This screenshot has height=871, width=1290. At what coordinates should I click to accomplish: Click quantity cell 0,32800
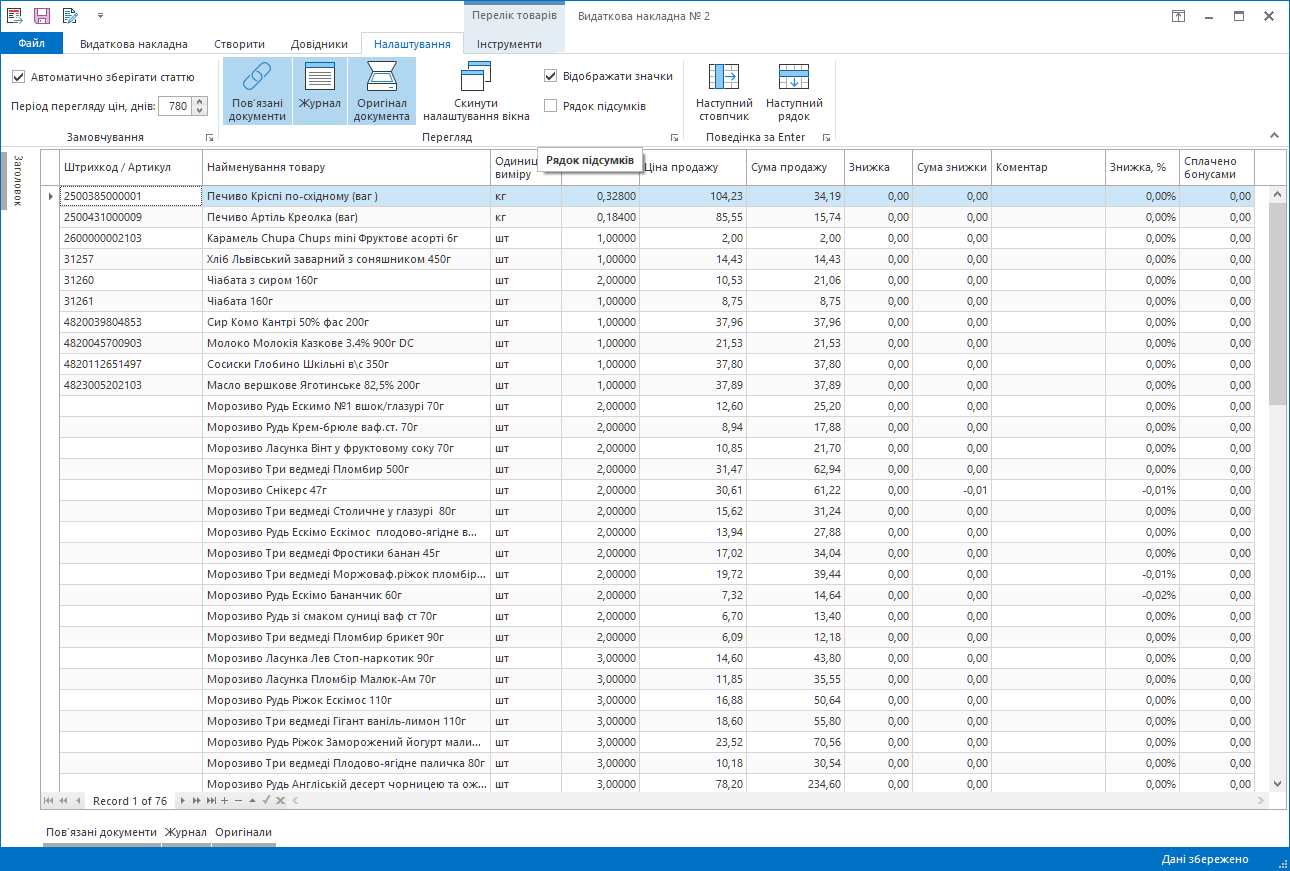point(600,196)
